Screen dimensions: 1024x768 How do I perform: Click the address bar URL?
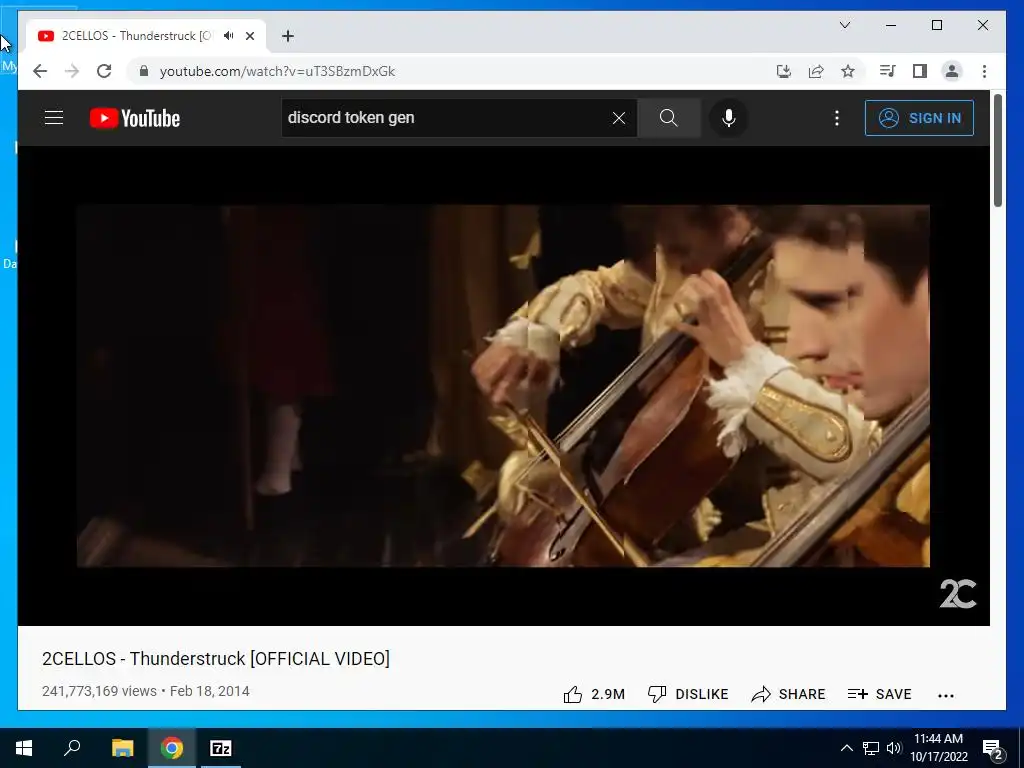point(278,71)
